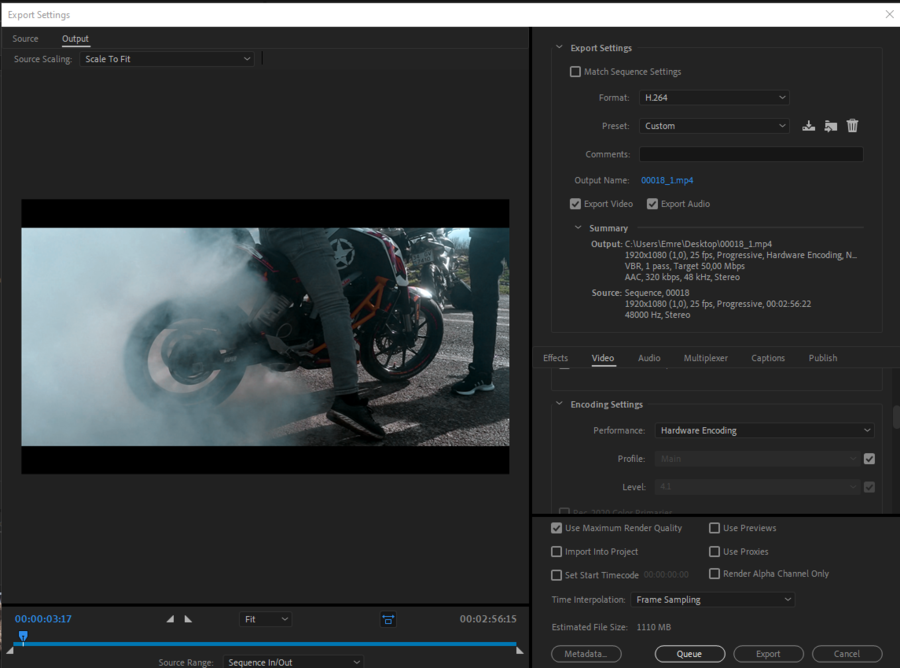This screenshot has width=900, height=668.
Task: Open the Publish tab
Action: coord(823,358)
